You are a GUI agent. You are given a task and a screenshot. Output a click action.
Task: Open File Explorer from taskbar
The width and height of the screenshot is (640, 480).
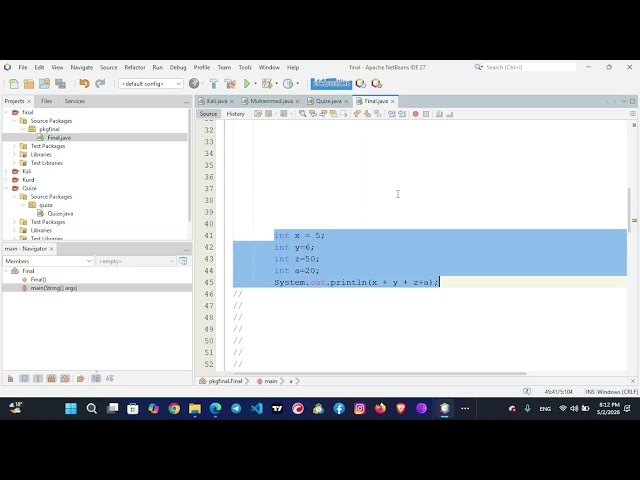tap(195, 408)
